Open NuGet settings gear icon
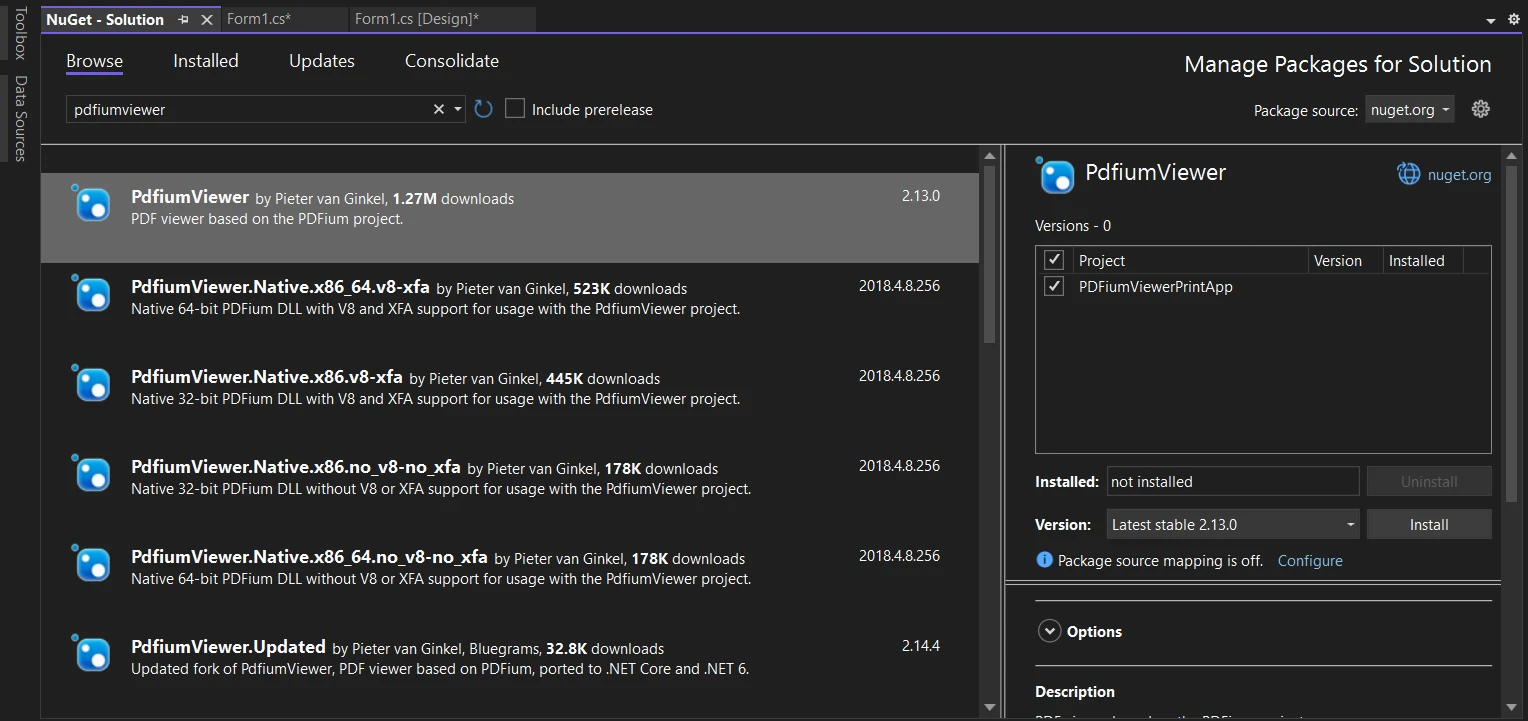 point(1481,109)
